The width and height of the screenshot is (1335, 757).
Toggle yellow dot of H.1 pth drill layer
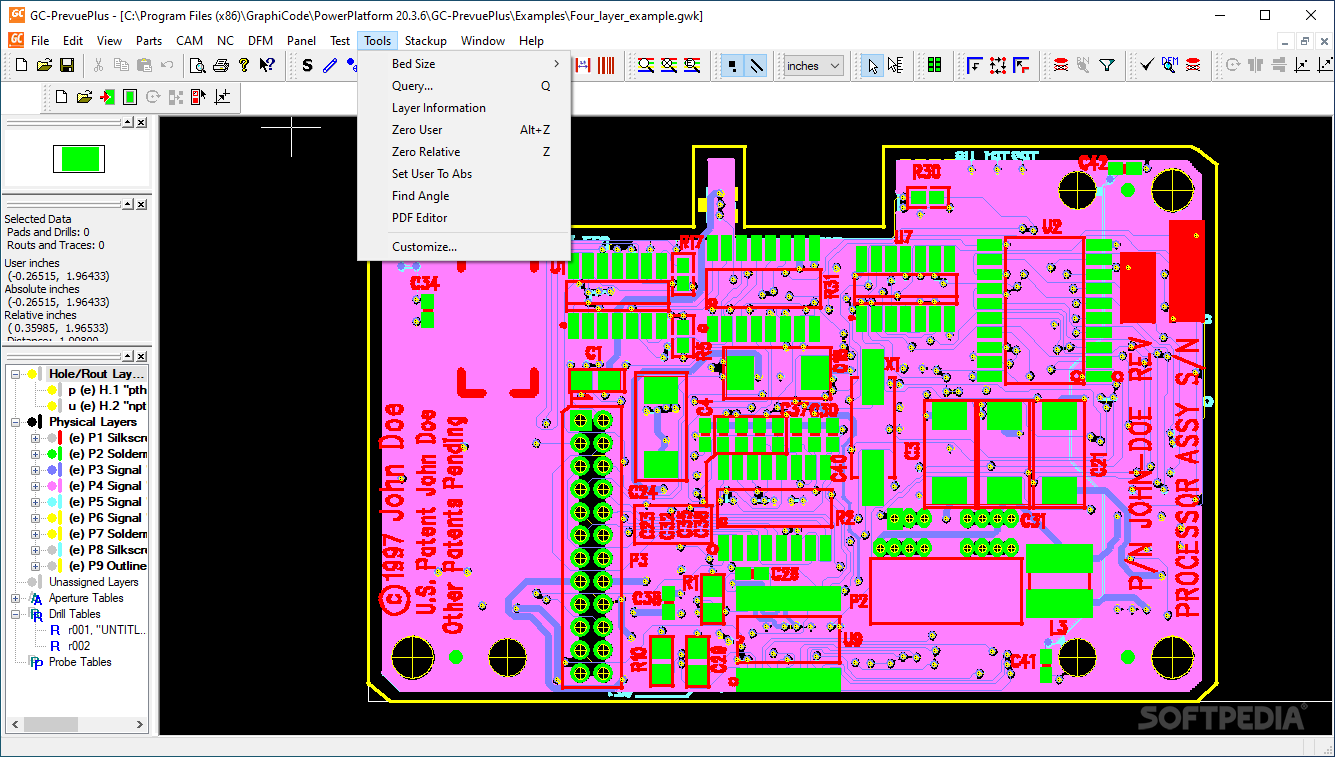[51, 390]
